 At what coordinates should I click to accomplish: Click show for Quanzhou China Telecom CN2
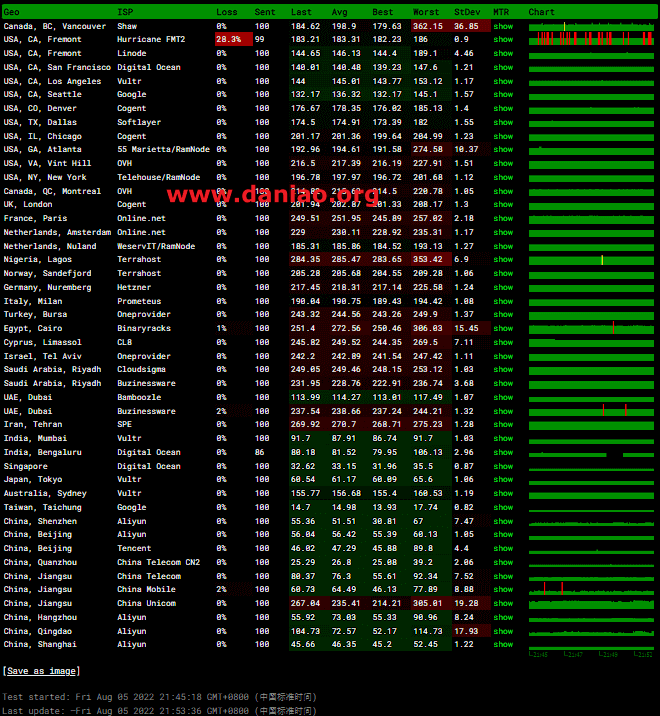coord(503,563)
